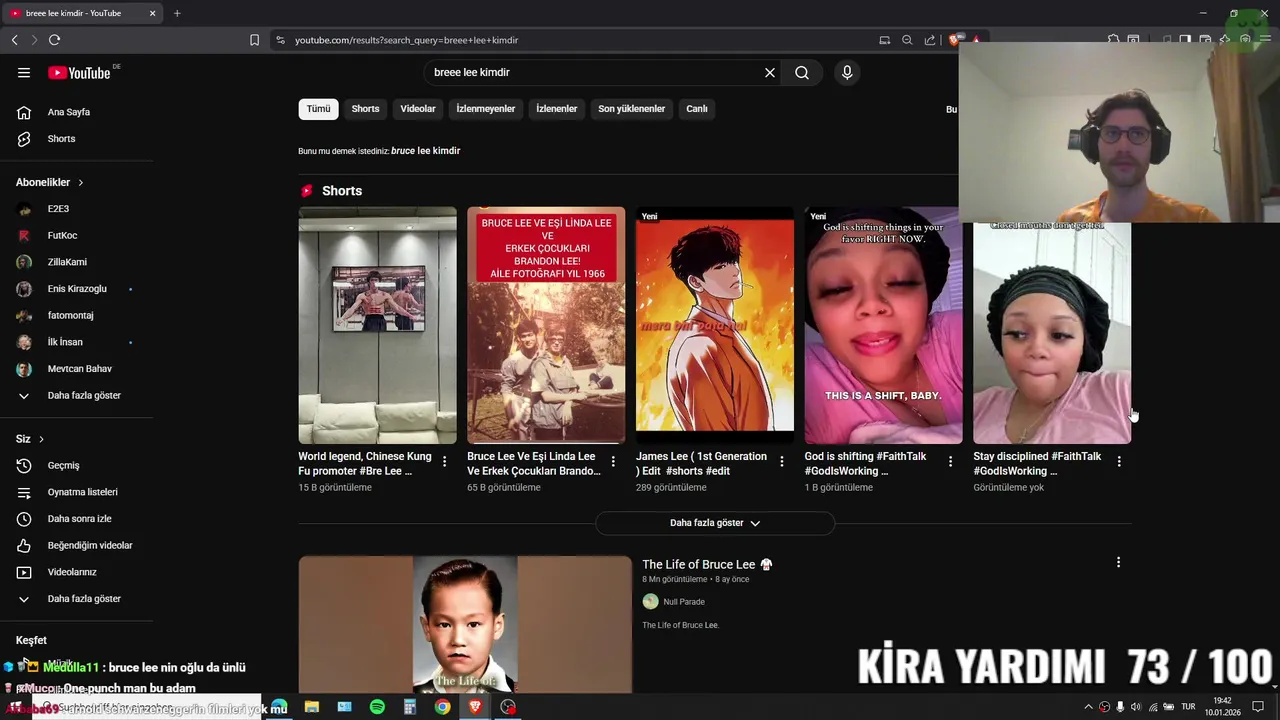Open more options for James Lee short
Image resolution: width=1280 pixels, height=720 pixels.
point(782,461)
